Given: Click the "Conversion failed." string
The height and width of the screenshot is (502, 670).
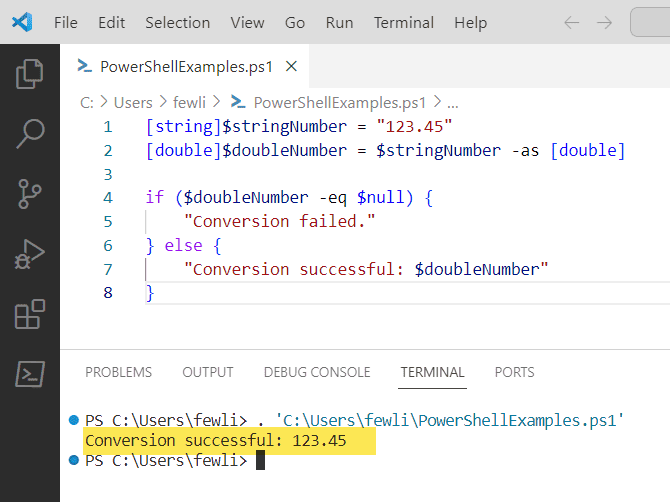Looking at the screenshot, I should [x=279, y=221].
